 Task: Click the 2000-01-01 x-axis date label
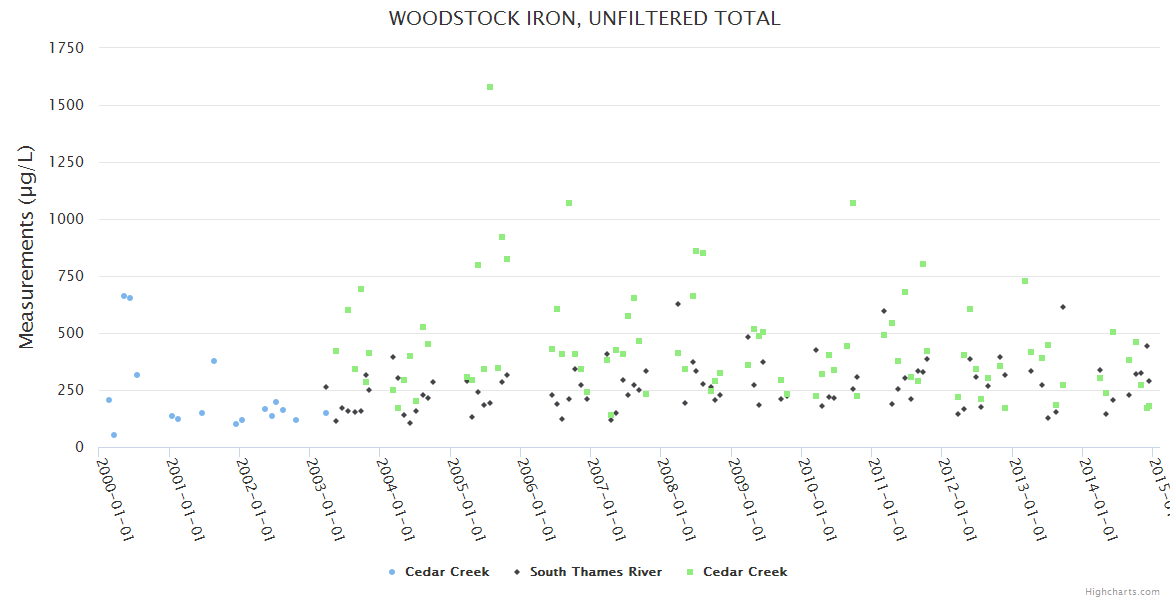[x=116, y=485]
